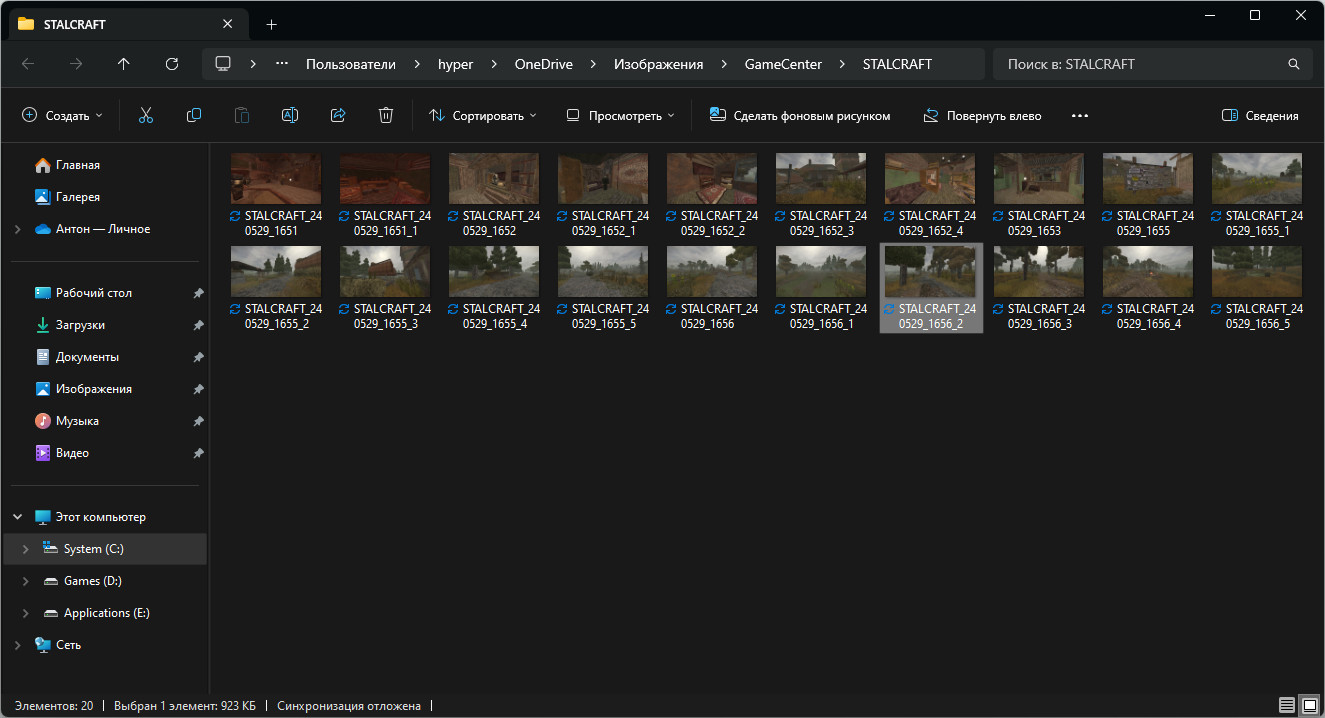Click the Delete trash bin icon
This screenshot has width=1325, height=718.
point(386,116)
